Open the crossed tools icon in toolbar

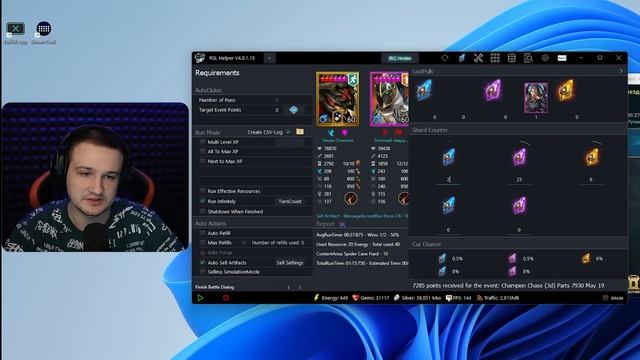coord(478,58)
